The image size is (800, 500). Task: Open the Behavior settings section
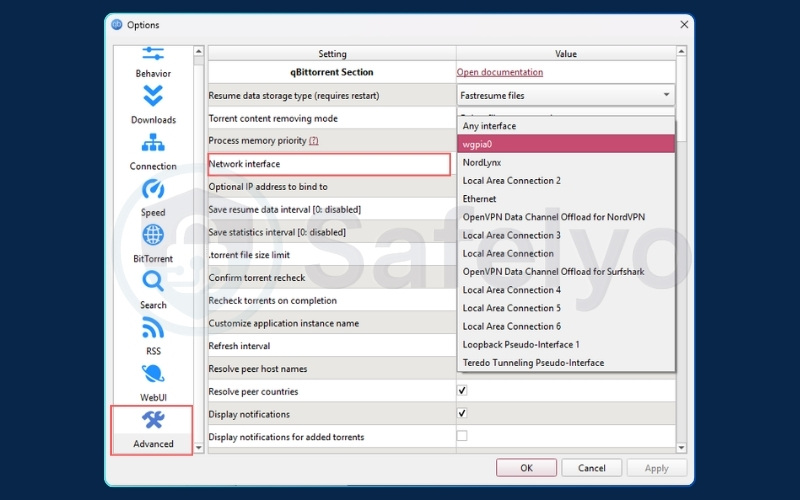tap(153, 63)
